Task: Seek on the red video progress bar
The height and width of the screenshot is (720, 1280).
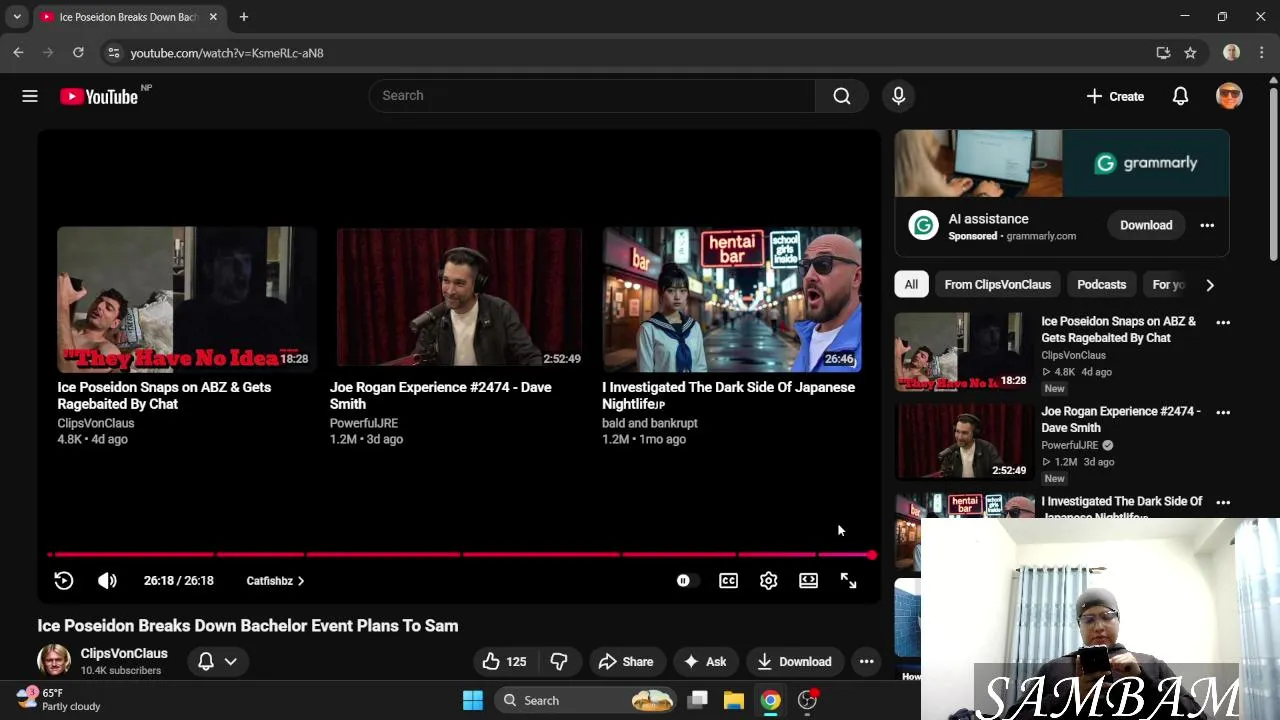Action: pyautogui.click(x=460, y=554)
